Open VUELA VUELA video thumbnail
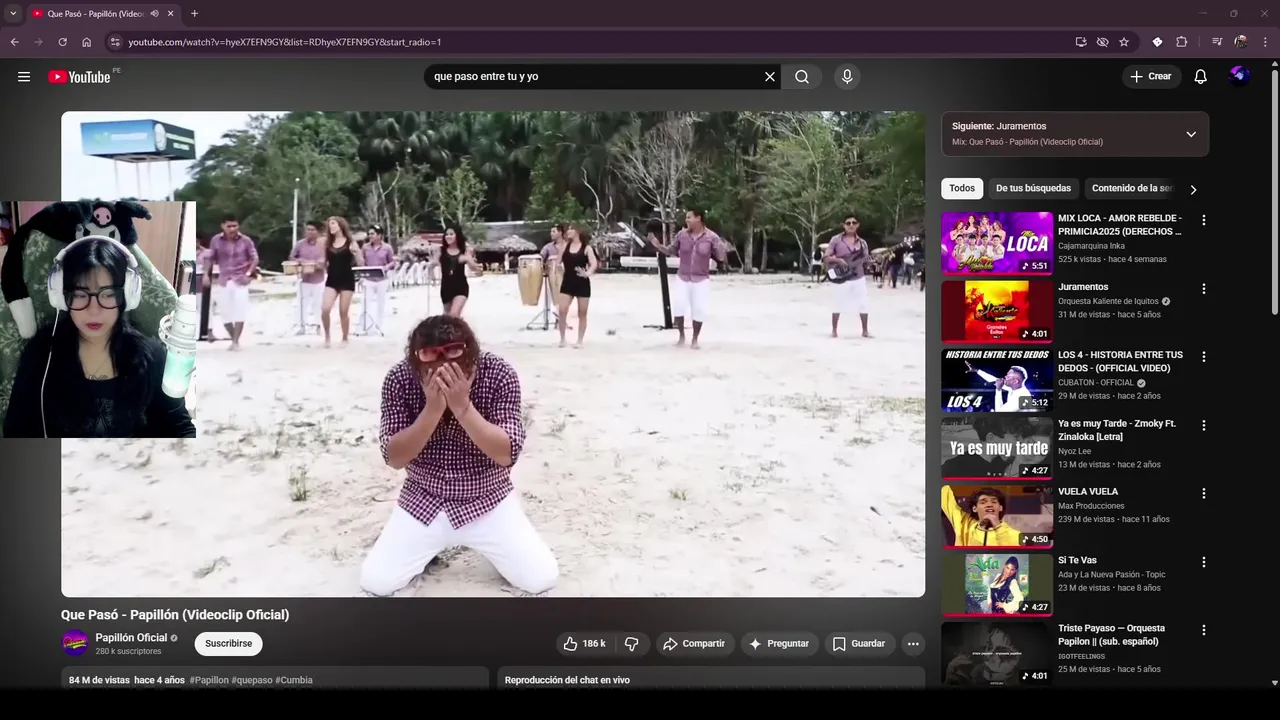Viewport: 1280px width, 720px height. click(x=996, y=516)
